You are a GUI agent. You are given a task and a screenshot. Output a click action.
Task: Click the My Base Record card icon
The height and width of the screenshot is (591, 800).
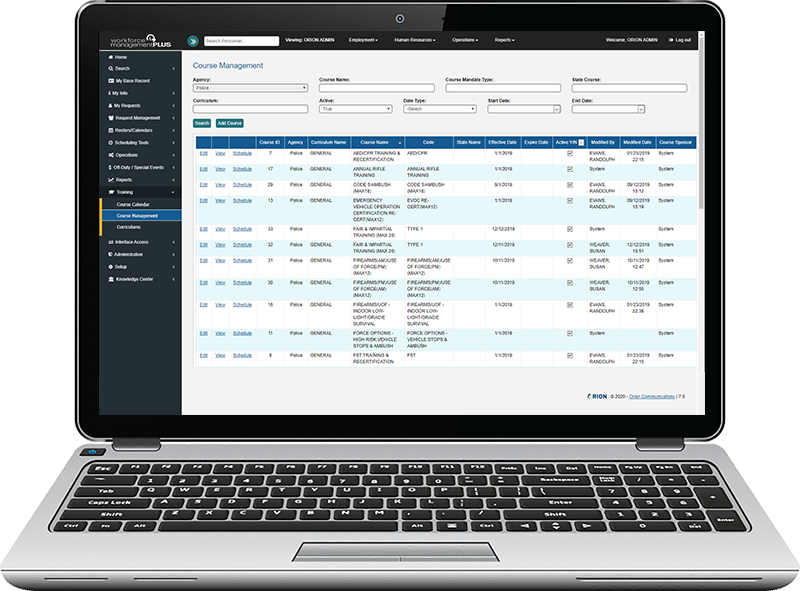tap(111, 81)
